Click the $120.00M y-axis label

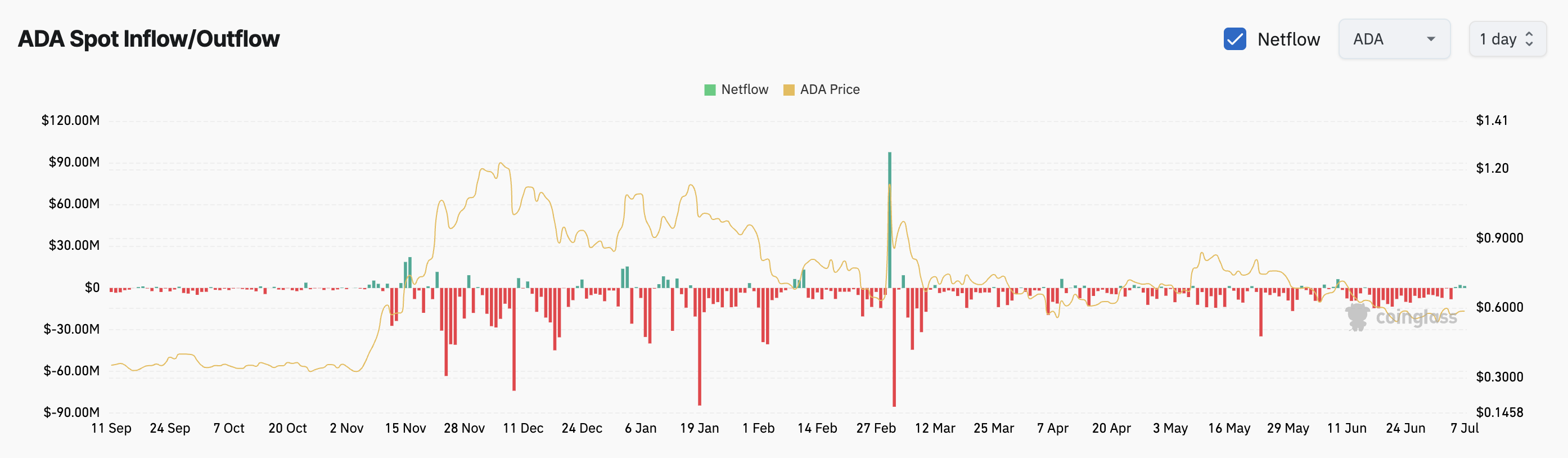pyautogui.click(x=70, y=120)
